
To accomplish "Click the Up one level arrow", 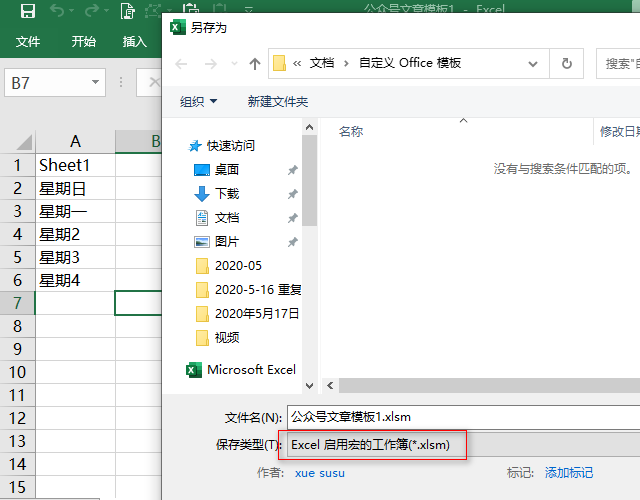I will click(x=255, y=64).
